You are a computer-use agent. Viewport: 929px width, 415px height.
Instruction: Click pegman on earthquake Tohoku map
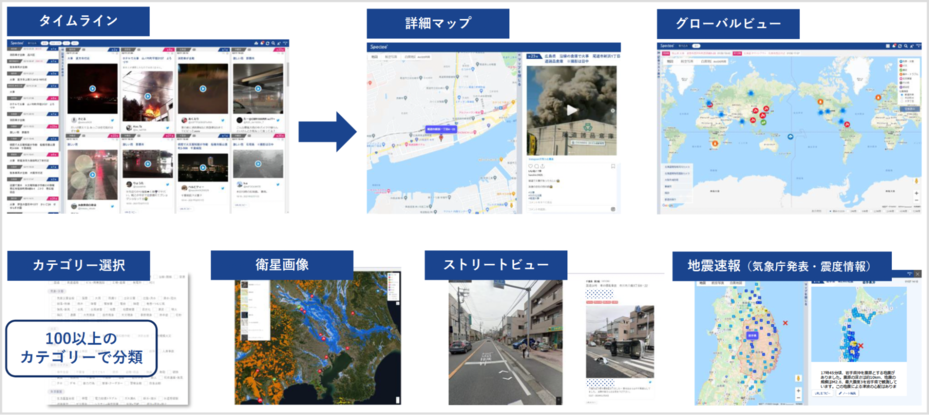click(799, 379)
